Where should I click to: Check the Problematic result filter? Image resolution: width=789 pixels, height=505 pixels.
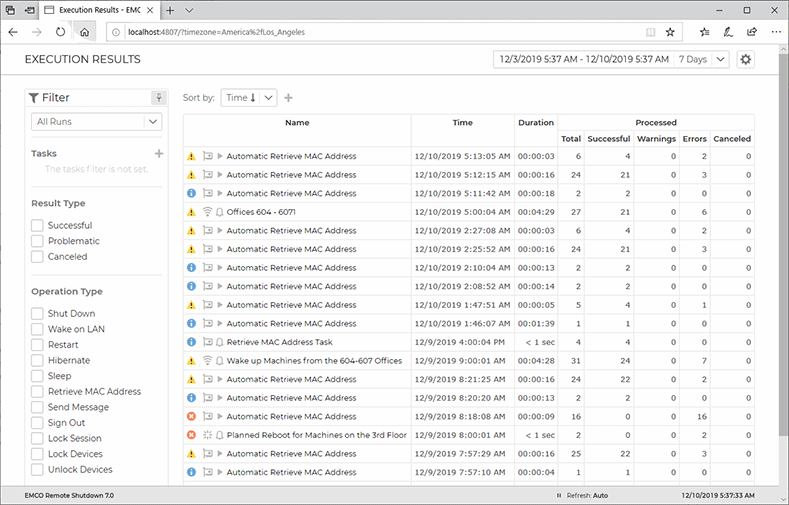click(x=37, y=241)
